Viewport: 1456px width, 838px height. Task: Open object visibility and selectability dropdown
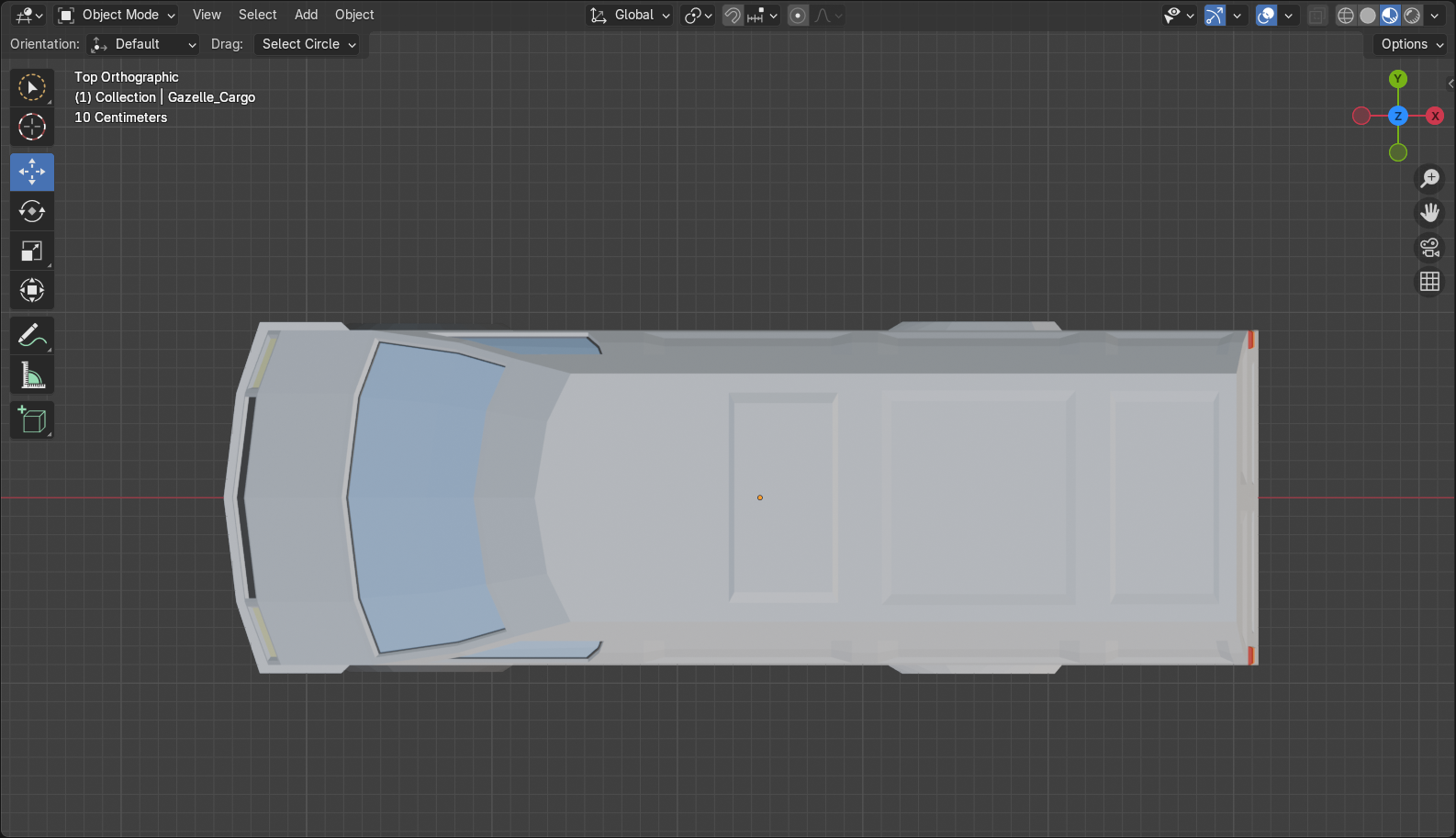[1179, 15]
